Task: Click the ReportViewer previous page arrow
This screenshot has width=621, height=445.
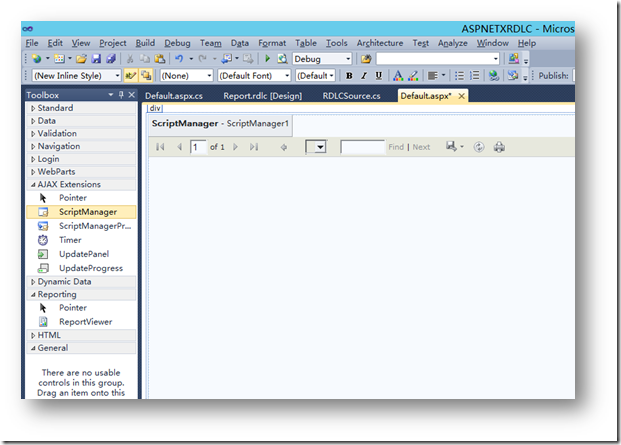Action: pos(179,147)
